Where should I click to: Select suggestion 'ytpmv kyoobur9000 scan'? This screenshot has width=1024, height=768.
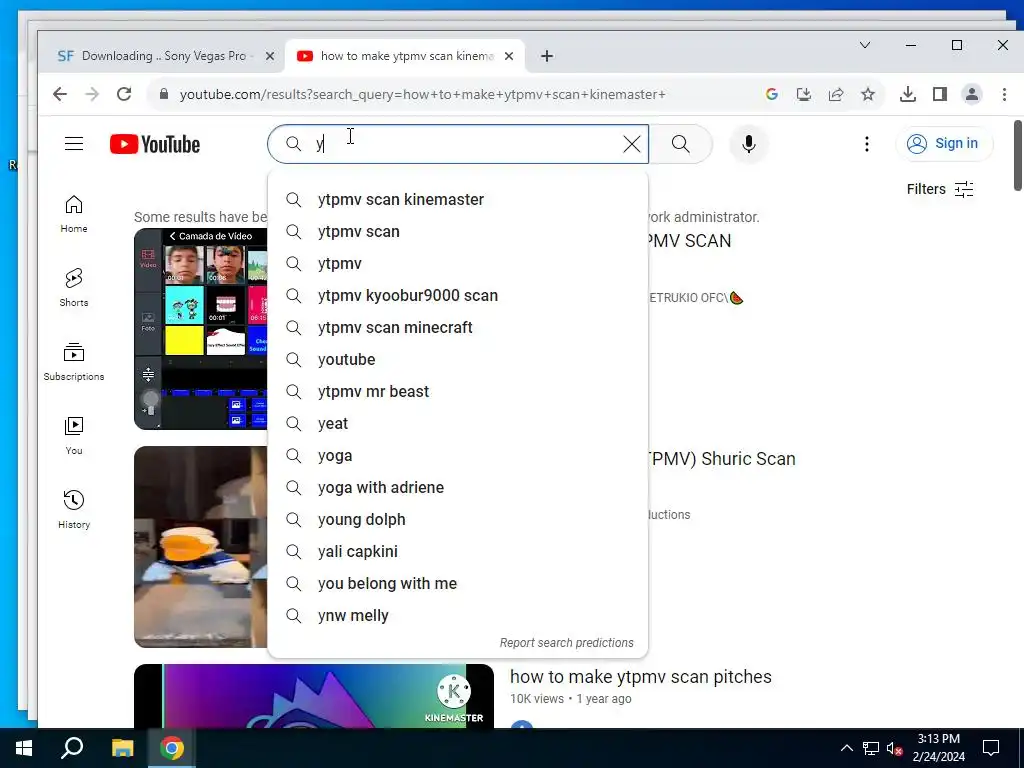[x=458, y=295]
